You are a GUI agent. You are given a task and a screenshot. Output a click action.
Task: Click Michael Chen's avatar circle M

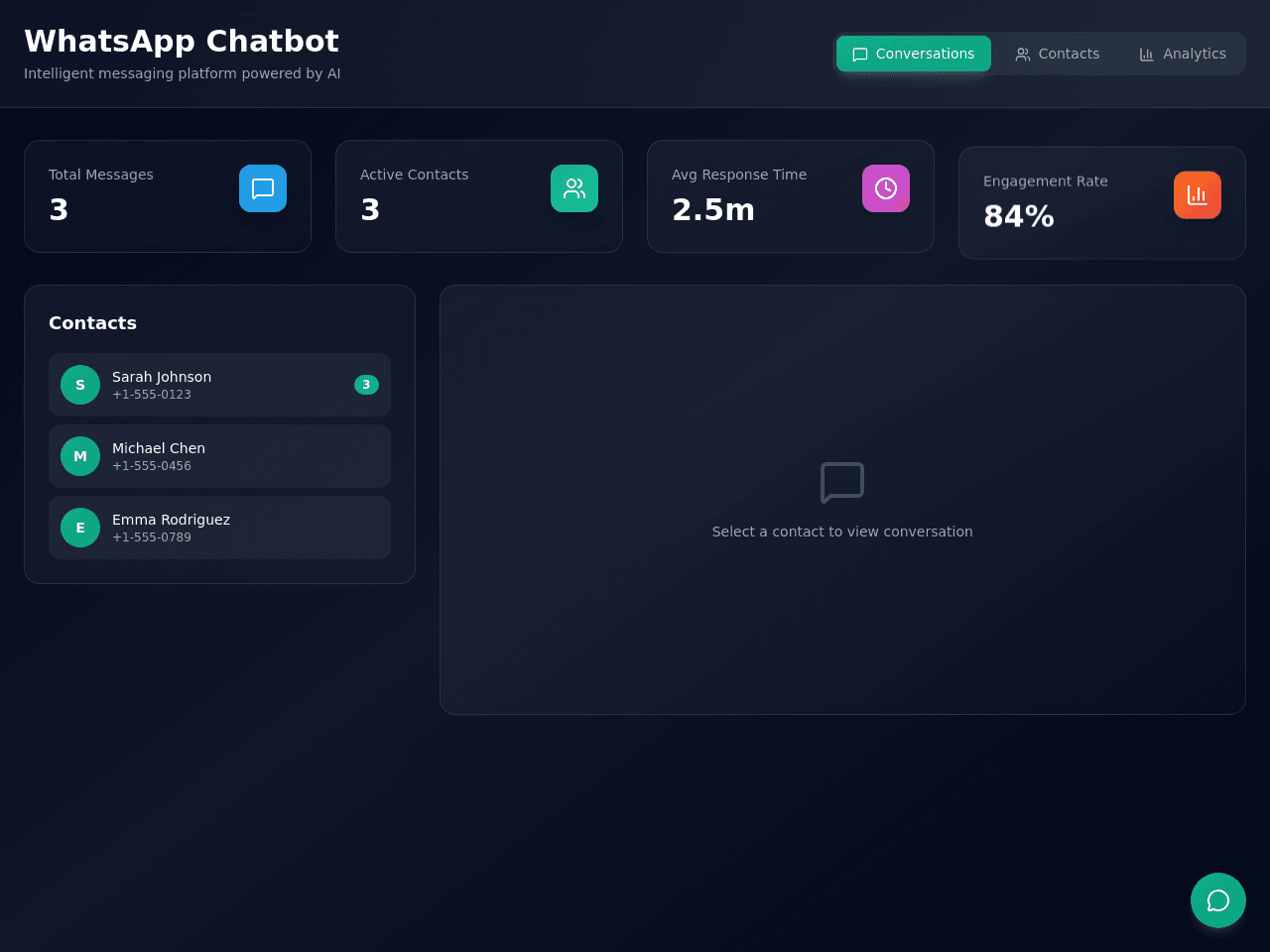(80, 456)
